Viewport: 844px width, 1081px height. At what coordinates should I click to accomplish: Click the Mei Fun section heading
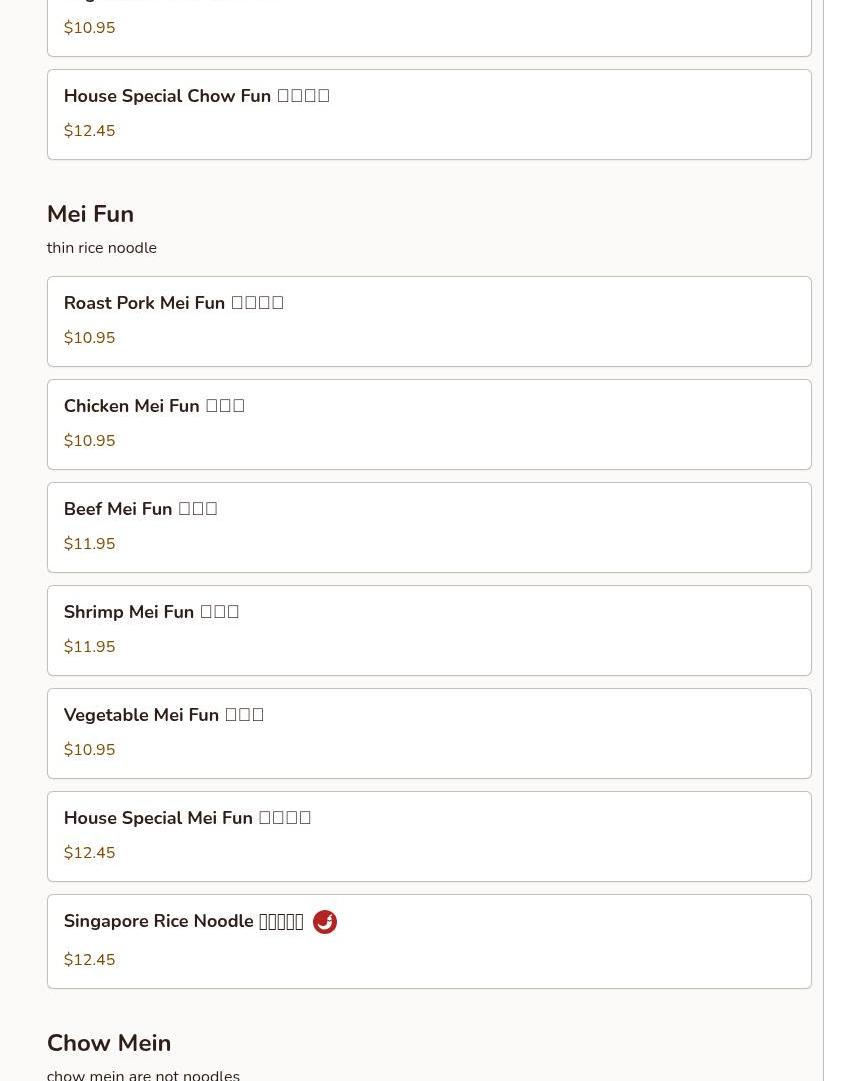(90, 214)
